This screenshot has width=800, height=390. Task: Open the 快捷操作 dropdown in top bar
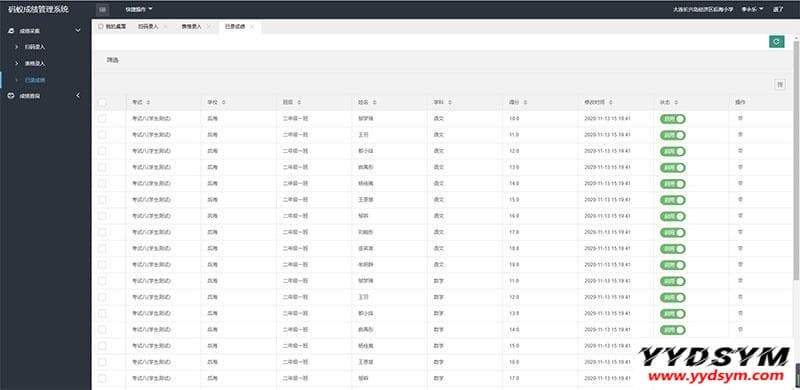(139, 9)
